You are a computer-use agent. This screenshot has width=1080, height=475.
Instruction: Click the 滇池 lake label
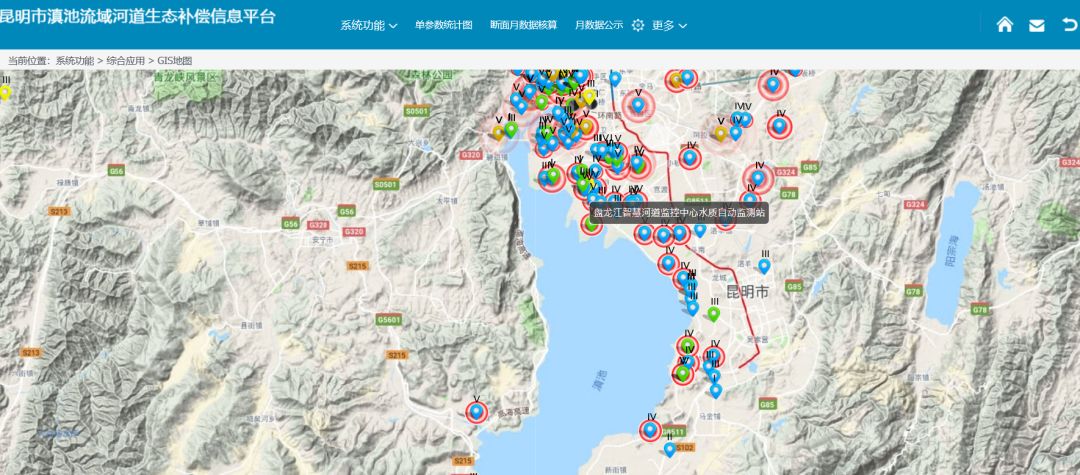(x=600, y=381)
